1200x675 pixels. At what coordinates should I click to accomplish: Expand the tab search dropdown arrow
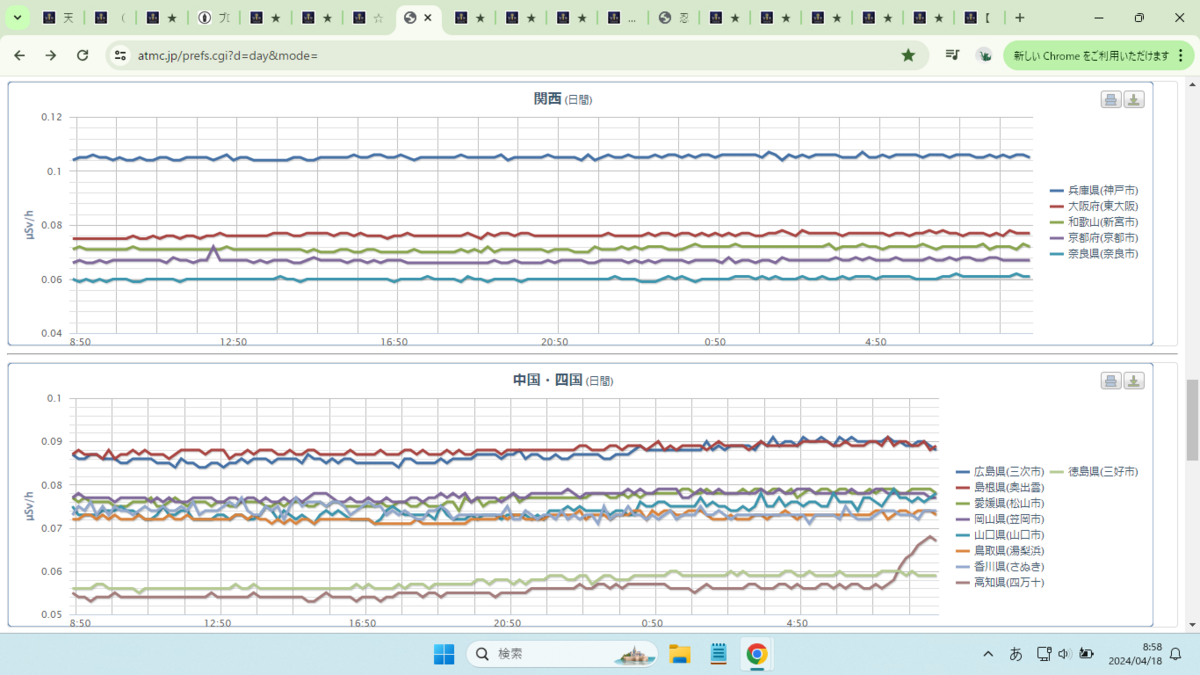click(x=17, y=18)
